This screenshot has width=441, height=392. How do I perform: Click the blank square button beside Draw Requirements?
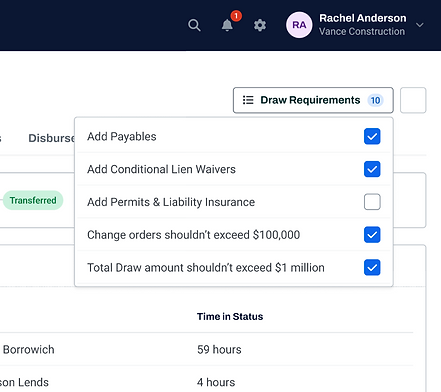click(413, 100)
